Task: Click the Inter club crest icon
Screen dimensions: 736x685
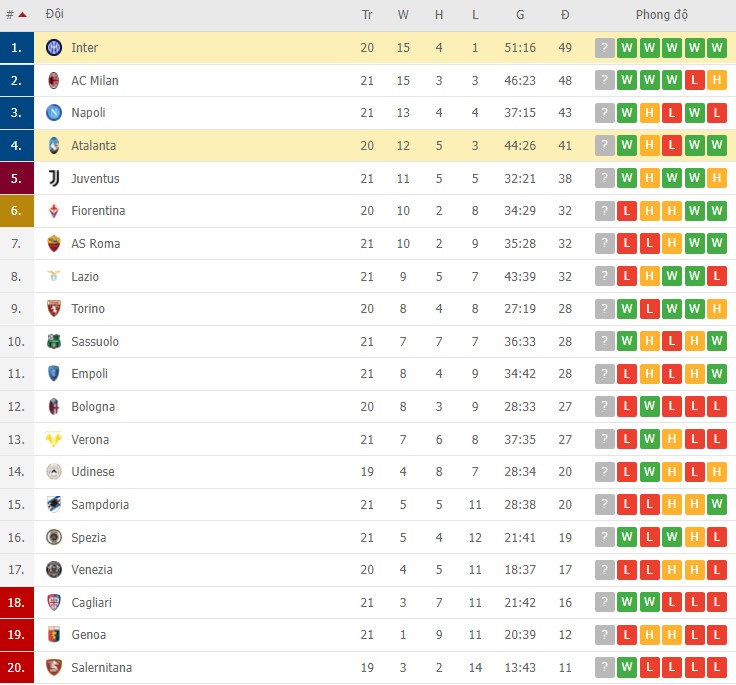Action: (x=54, y=48)
